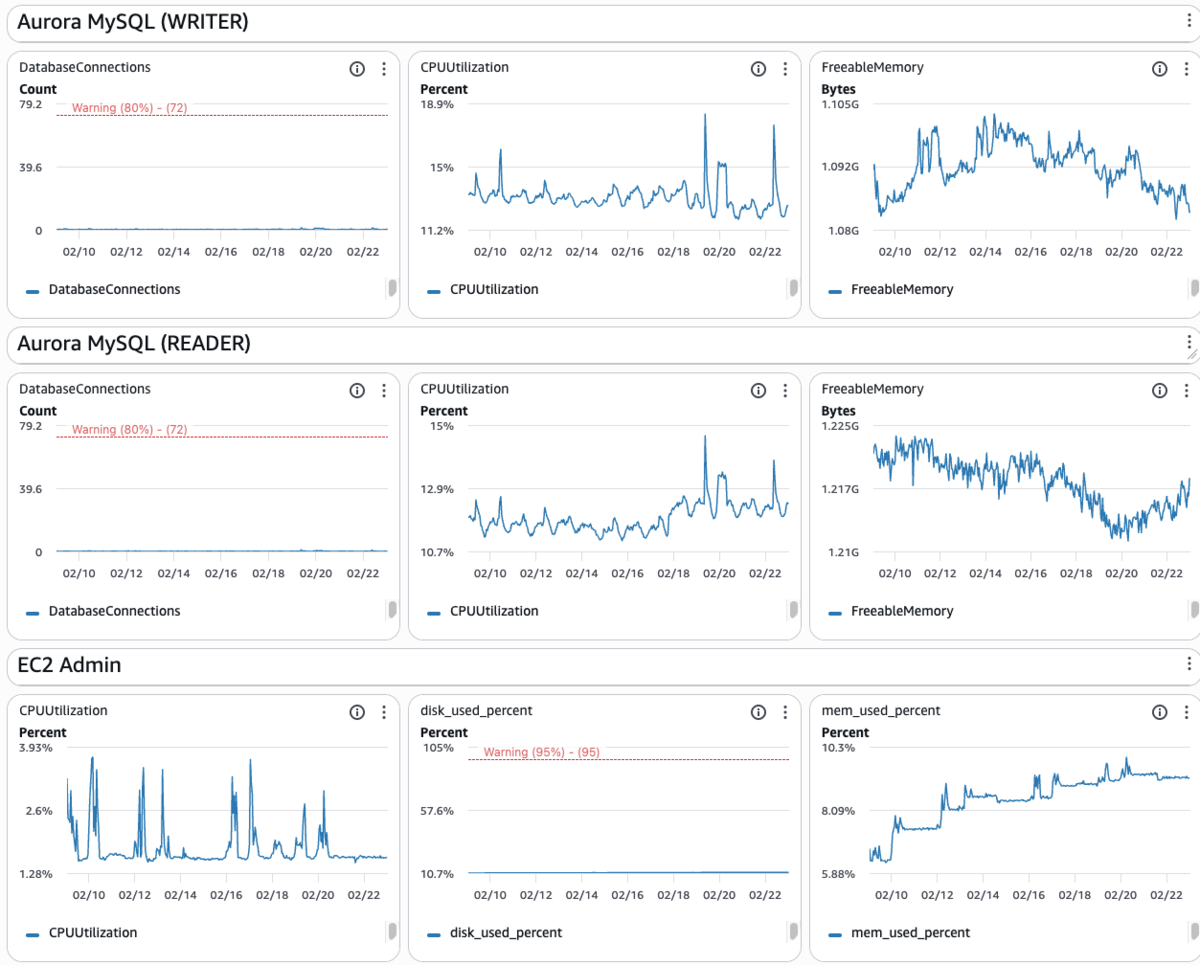Viewport: 1200px width, 965px height.
Task: Click the mem_used_percent widget title
Action: [x=881, y=711]
